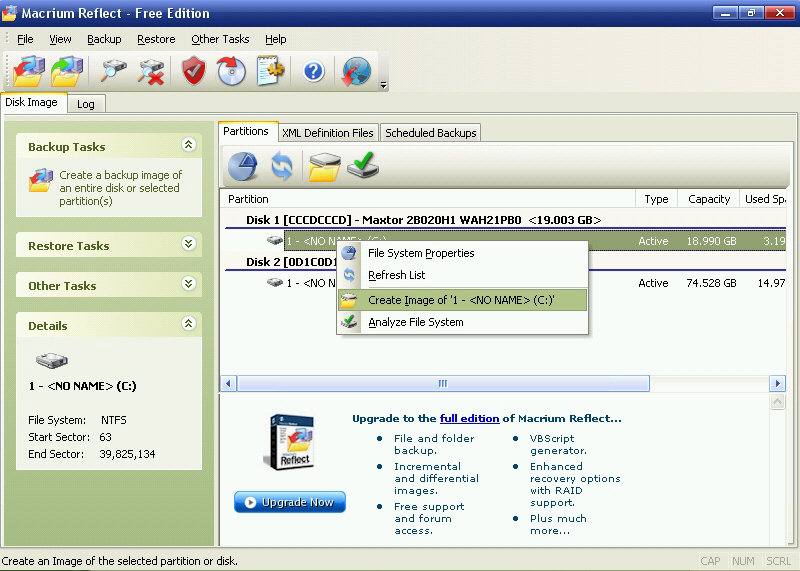Screen dimensions: 800x571
Task: Open the Backup menu
Action: click(x=104, y=39)
